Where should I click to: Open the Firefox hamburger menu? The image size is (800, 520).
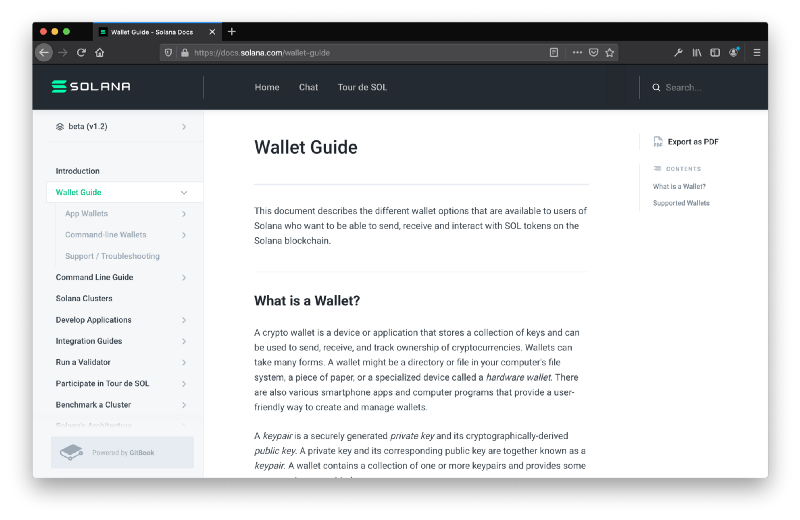(757, 52)
